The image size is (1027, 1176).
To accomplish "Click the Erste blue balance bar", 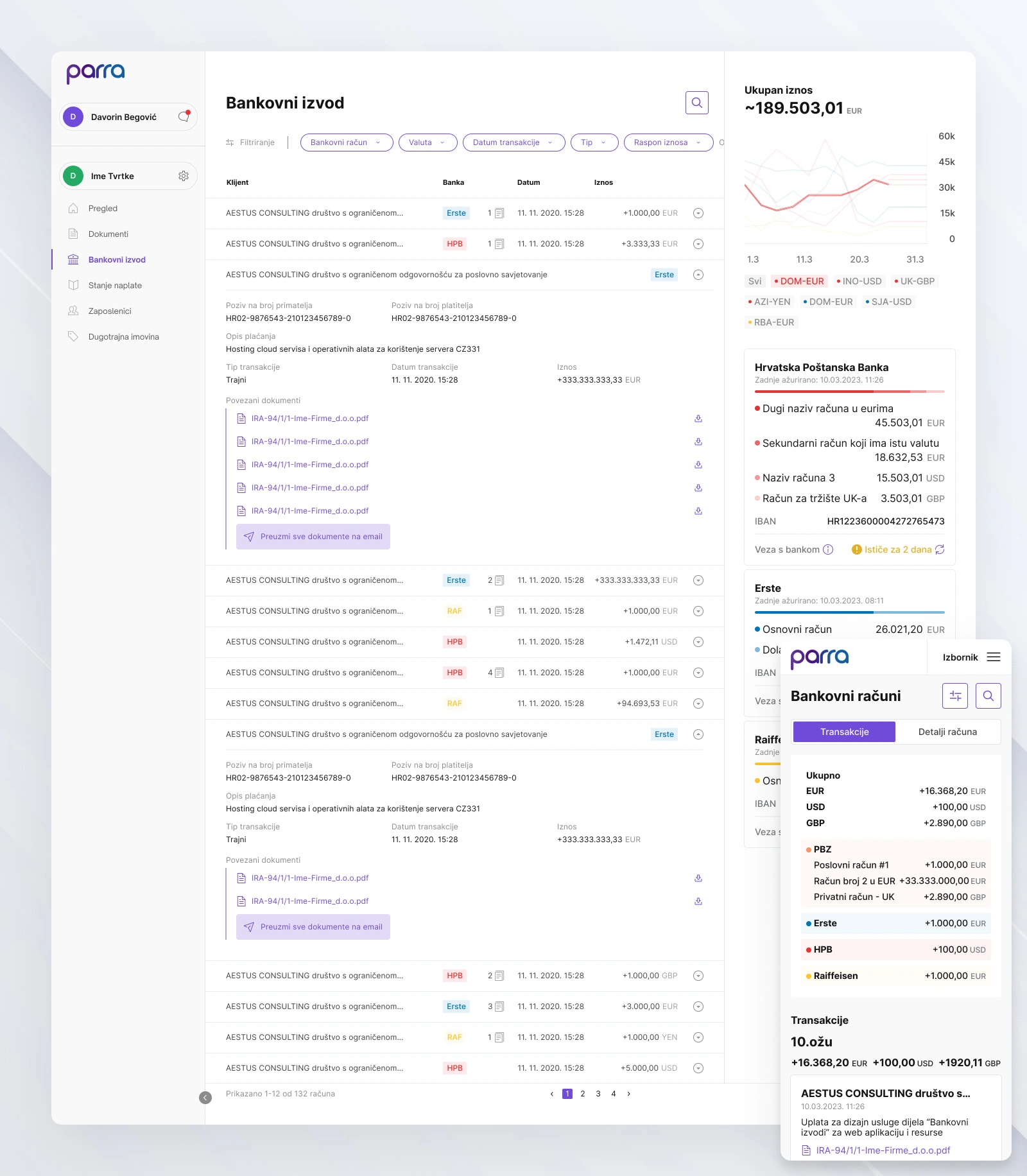I will click(850, 612).
